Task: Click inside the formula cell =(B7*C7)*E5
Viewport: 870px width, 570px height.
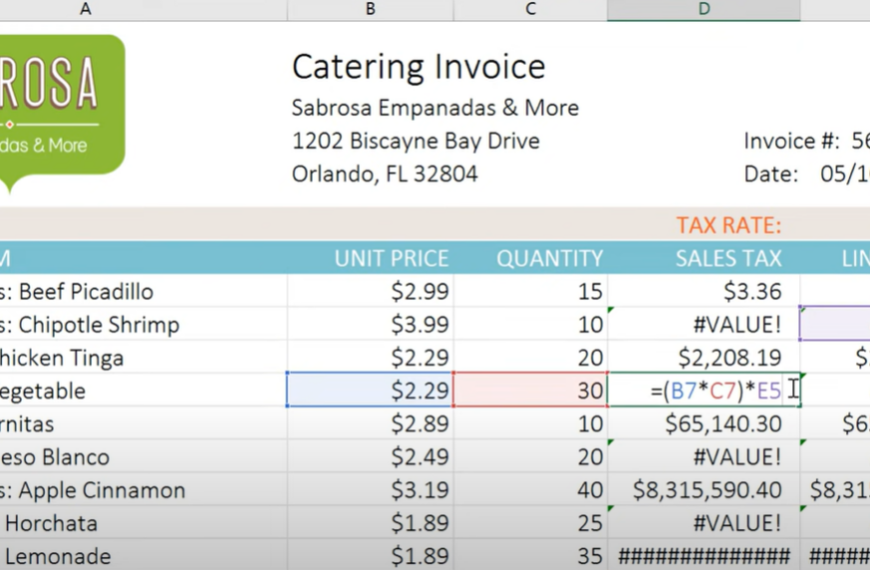Action: click(x=704, y=390)
